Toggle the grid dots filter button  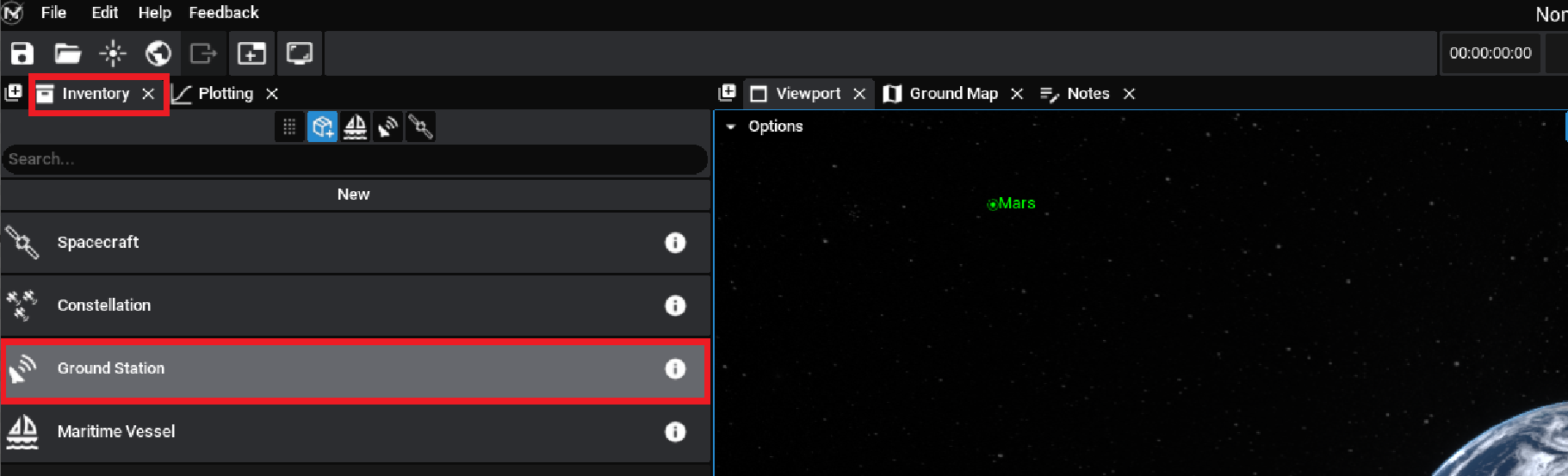(x=289, y=127)
